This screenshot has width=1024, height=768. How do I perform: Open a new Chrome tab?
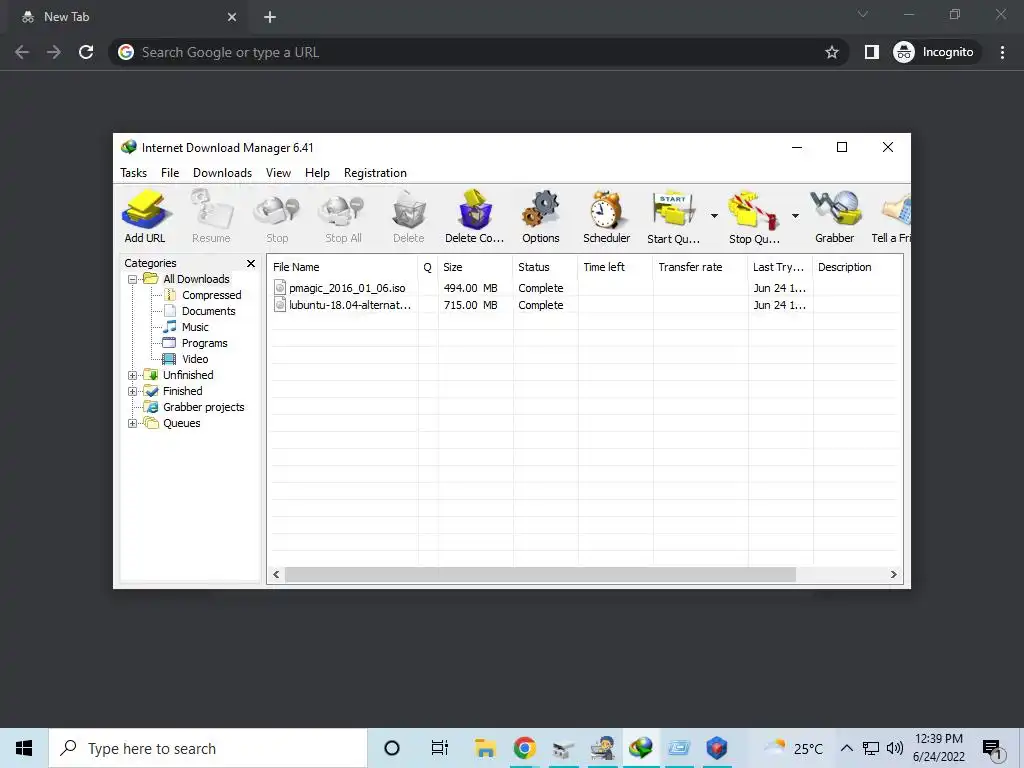[270, 18]
